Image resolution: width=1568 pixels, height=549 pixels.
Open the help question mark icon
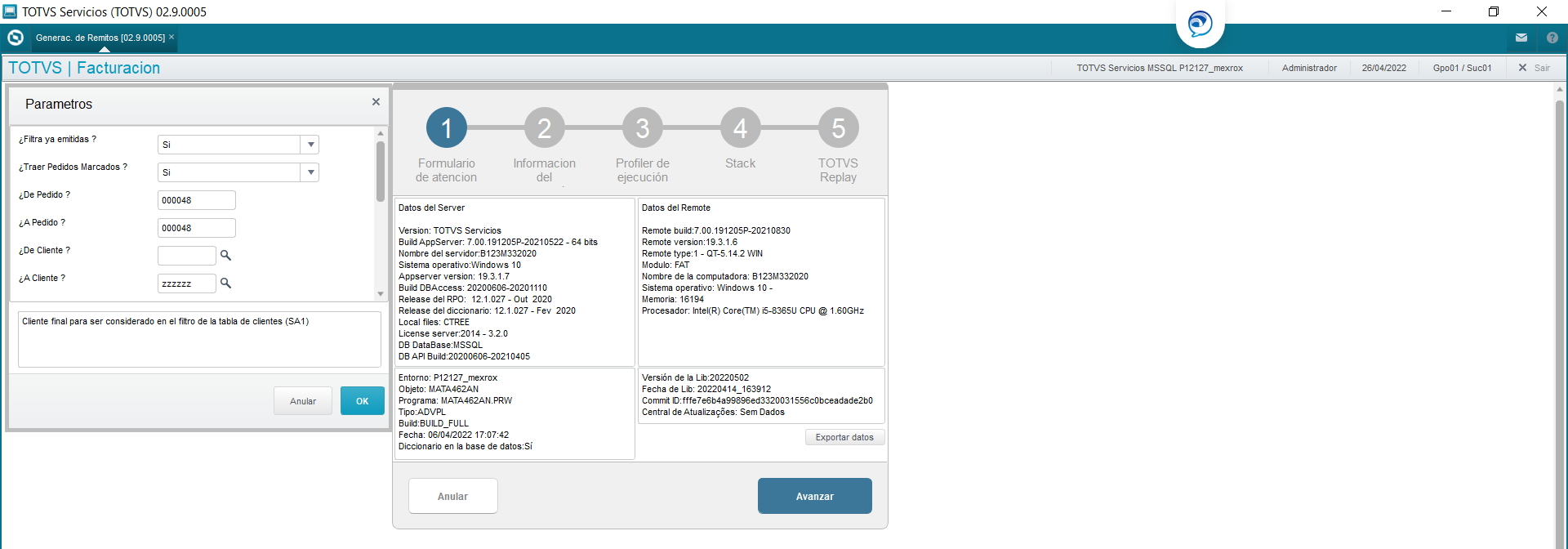coord(1552,38)
